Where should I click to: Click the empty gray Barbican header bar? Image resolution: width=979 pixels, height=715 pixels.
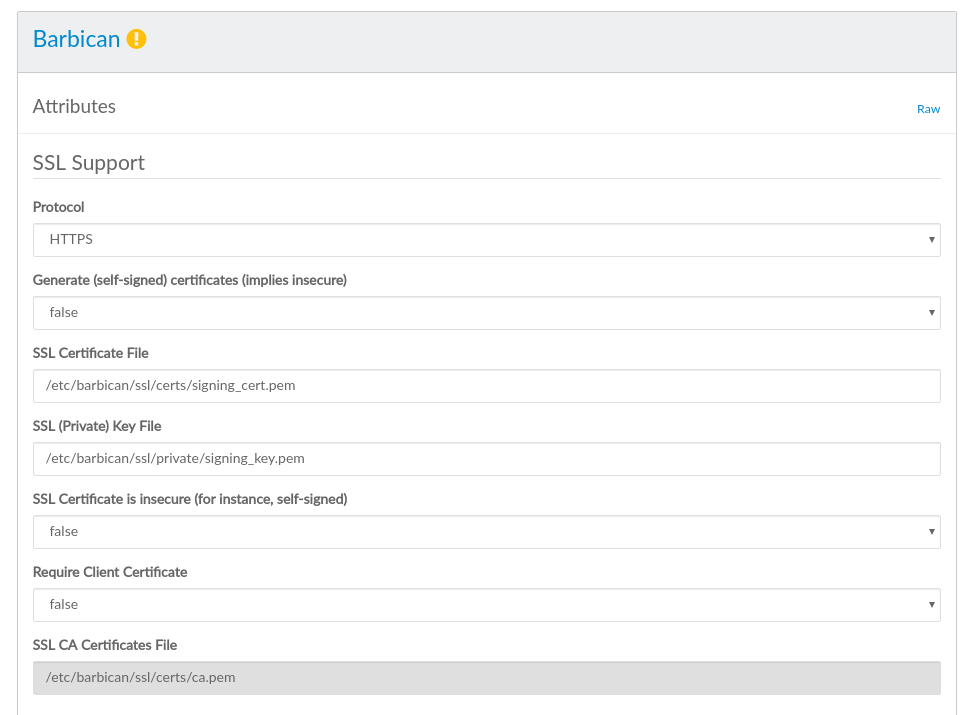(550, 42)
